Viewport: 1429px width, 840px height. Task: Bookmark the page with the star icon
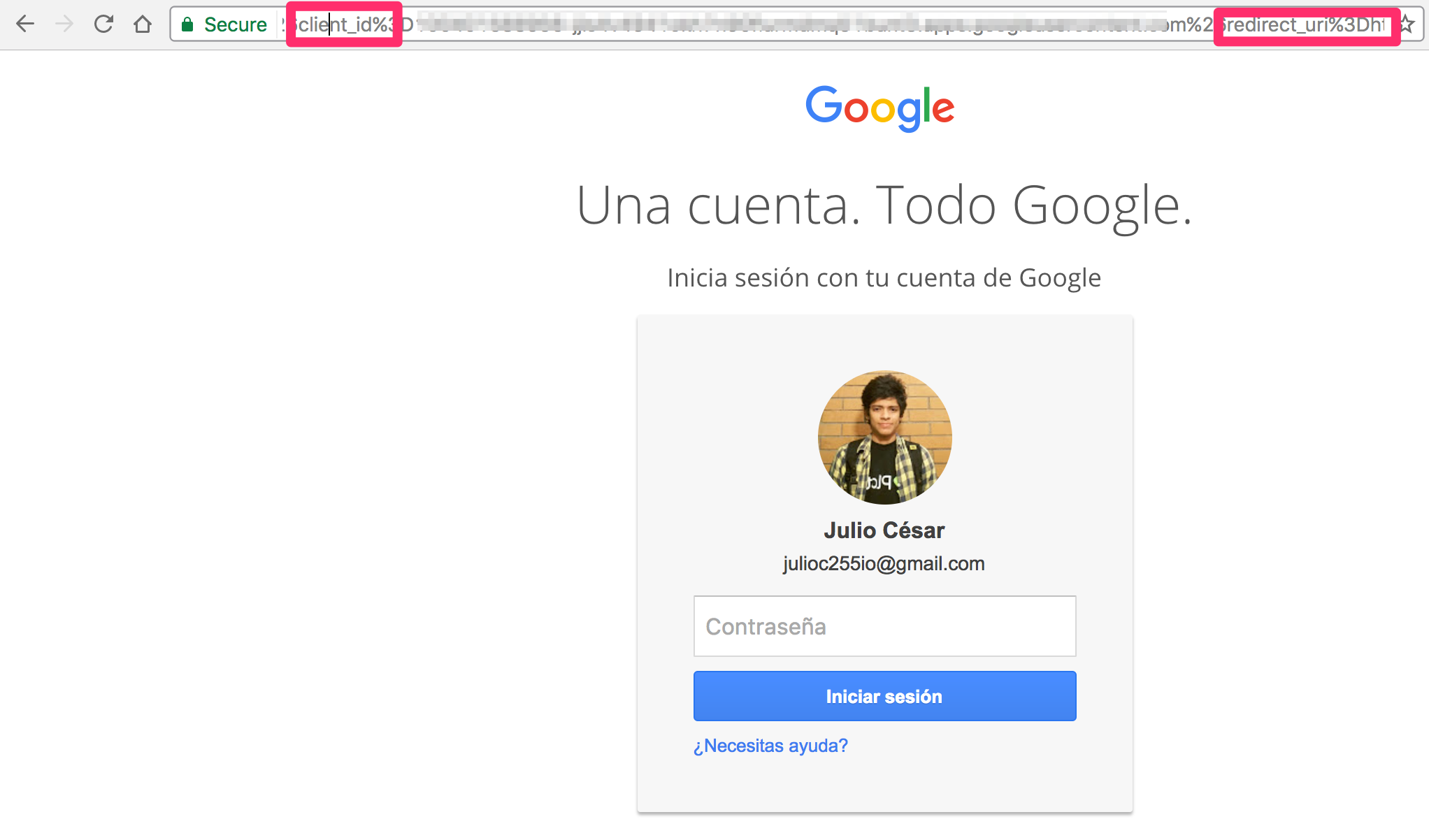1407,24
